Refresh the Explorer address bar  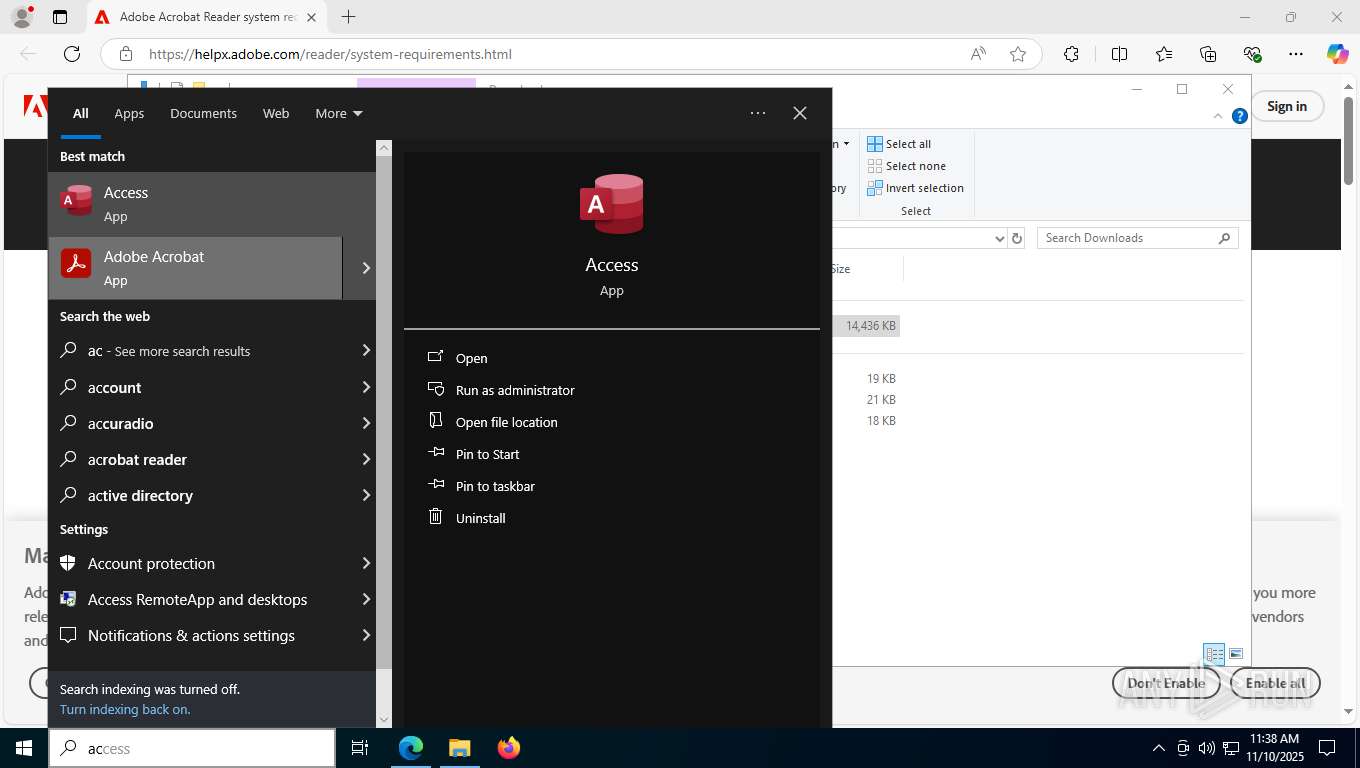click(1017, 238)
